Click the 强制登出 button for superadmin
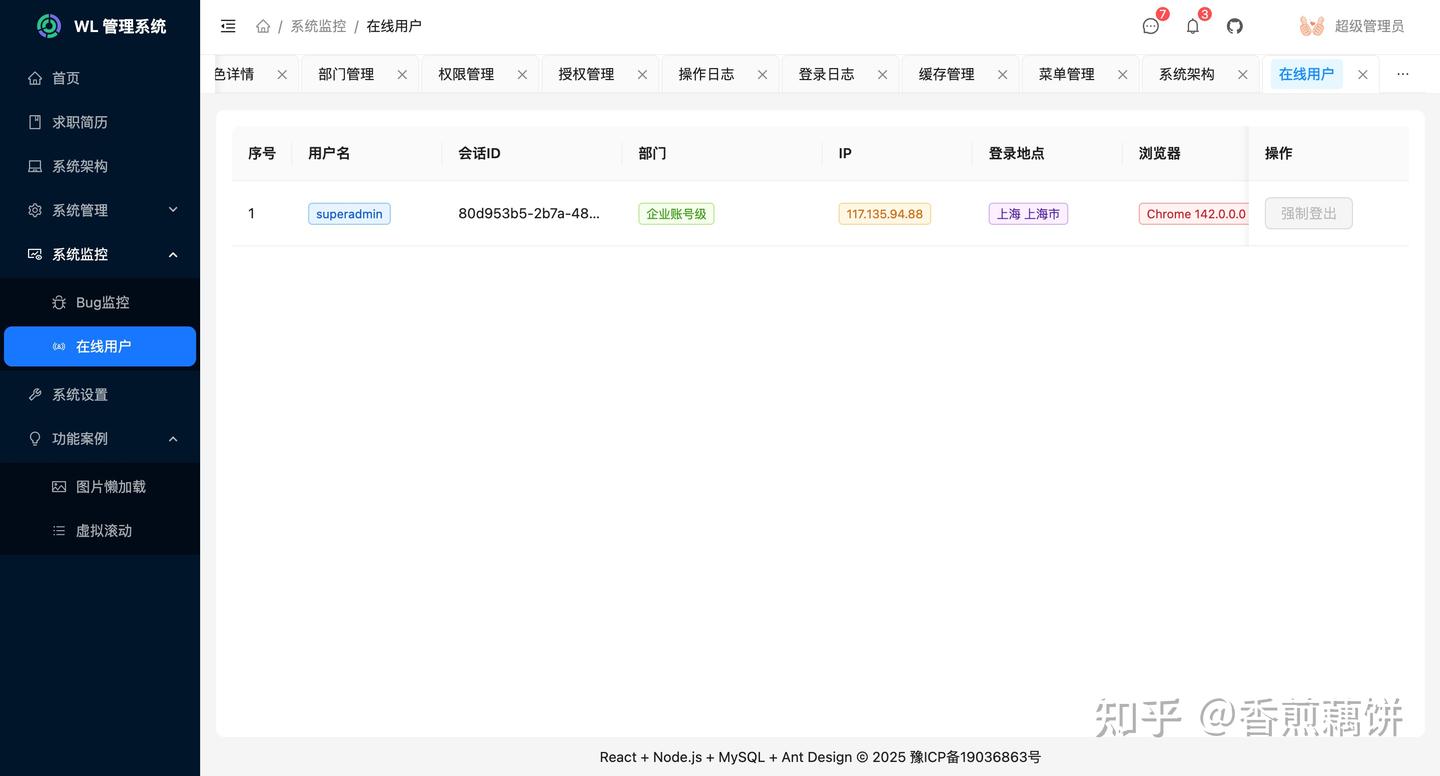The width and height of the screenshot is (1440, 776). (x=1308, y=213)
